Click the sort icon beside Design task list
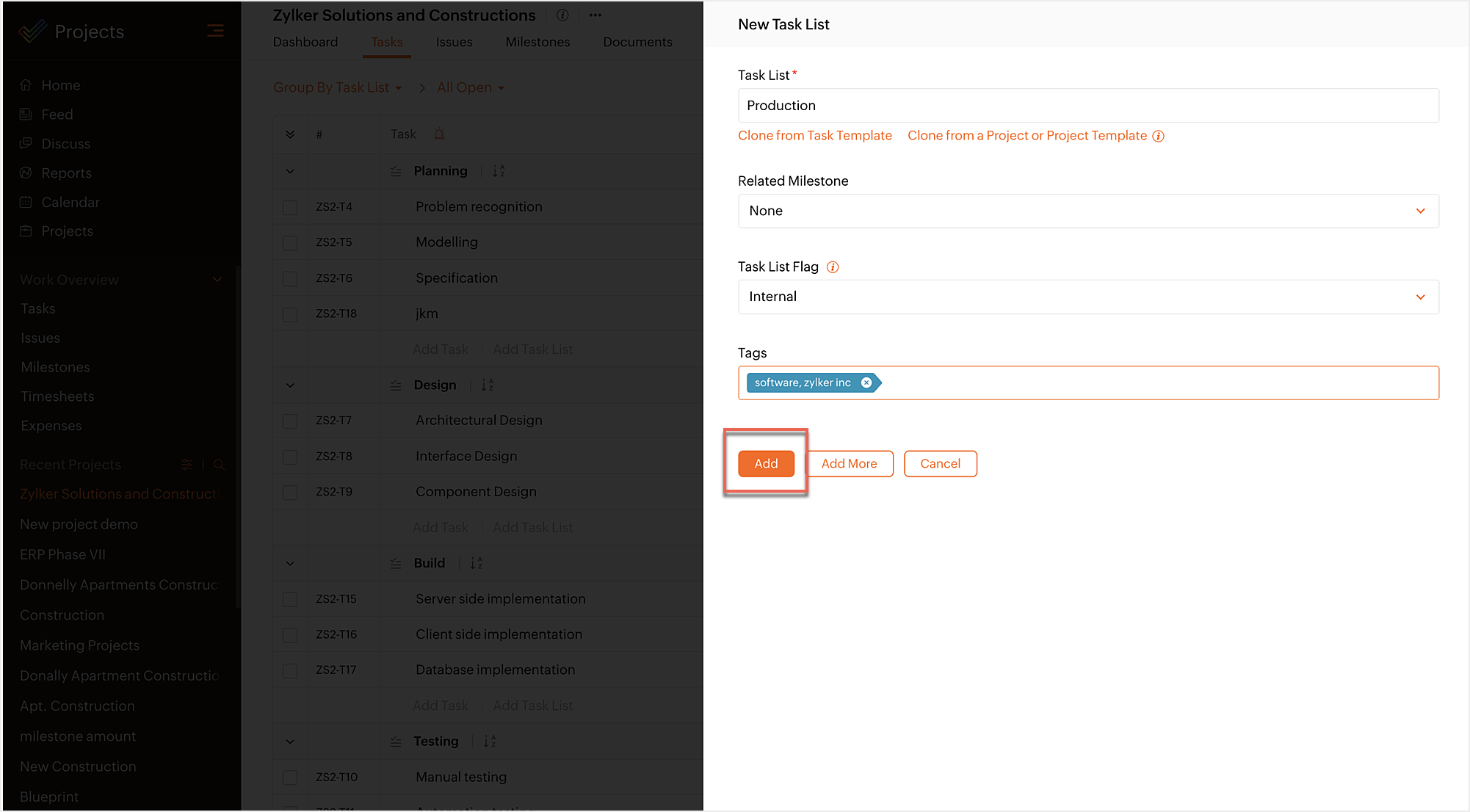Image resolution: width=1470 pixels, height=812 pixels. [488, 385]
